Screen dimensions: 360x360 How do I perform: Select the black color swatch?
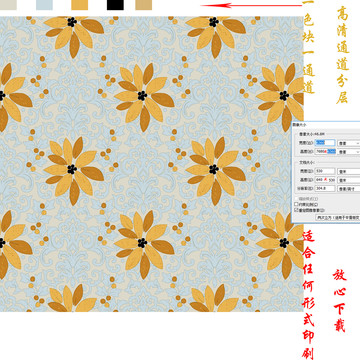point(115,5)
